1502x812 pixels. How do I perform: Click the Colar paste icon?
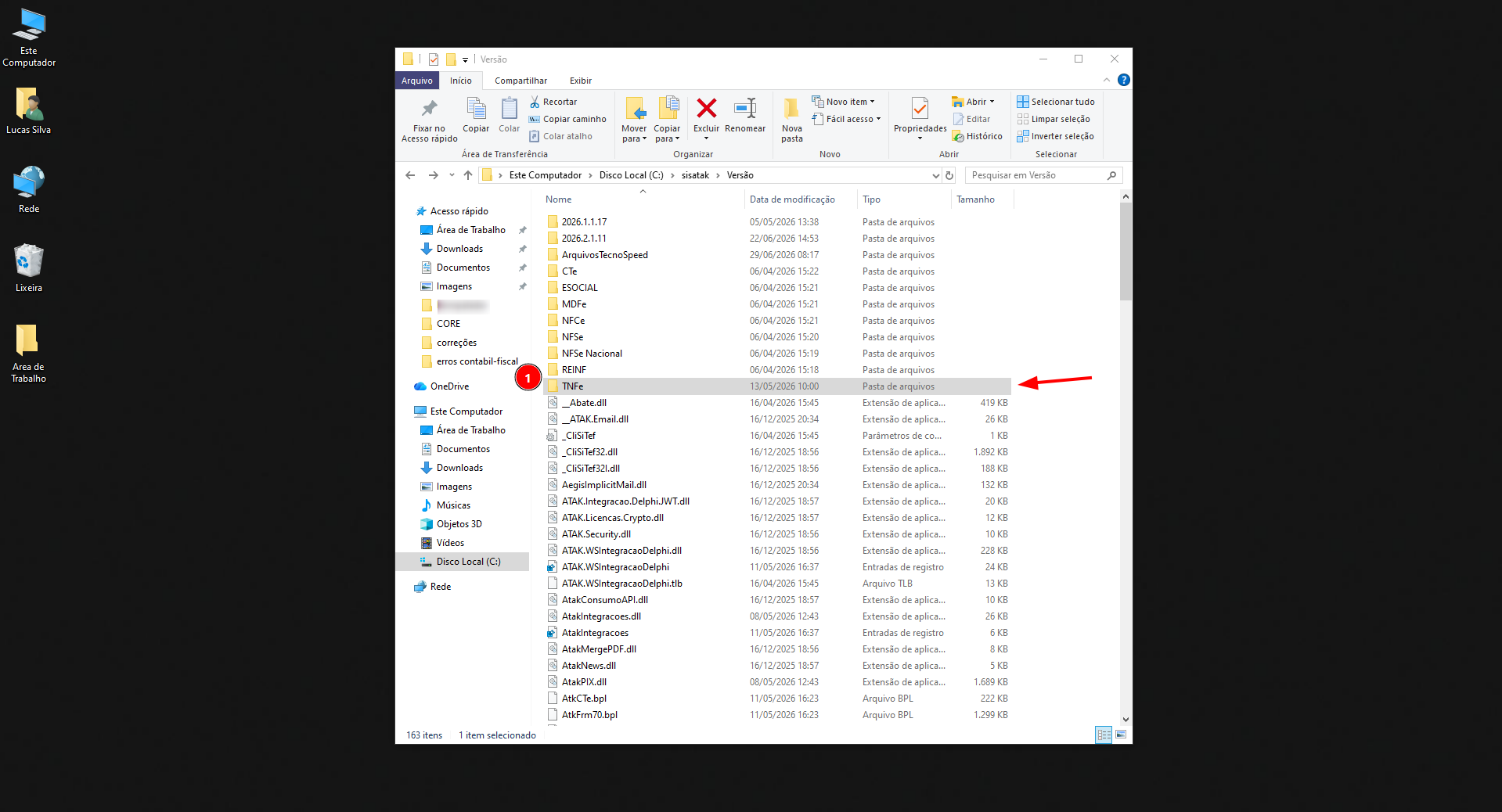coord(510,115)
